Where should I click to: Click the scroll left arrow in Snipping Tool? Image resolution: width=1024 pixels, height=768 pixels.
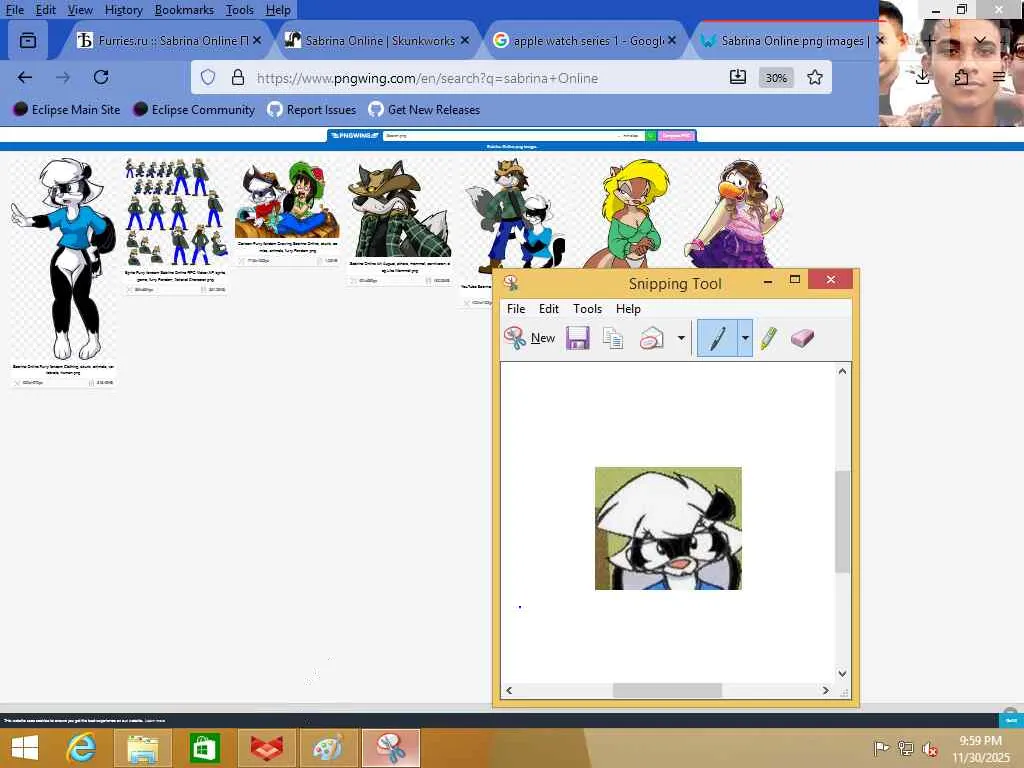(x=509, y=690)
